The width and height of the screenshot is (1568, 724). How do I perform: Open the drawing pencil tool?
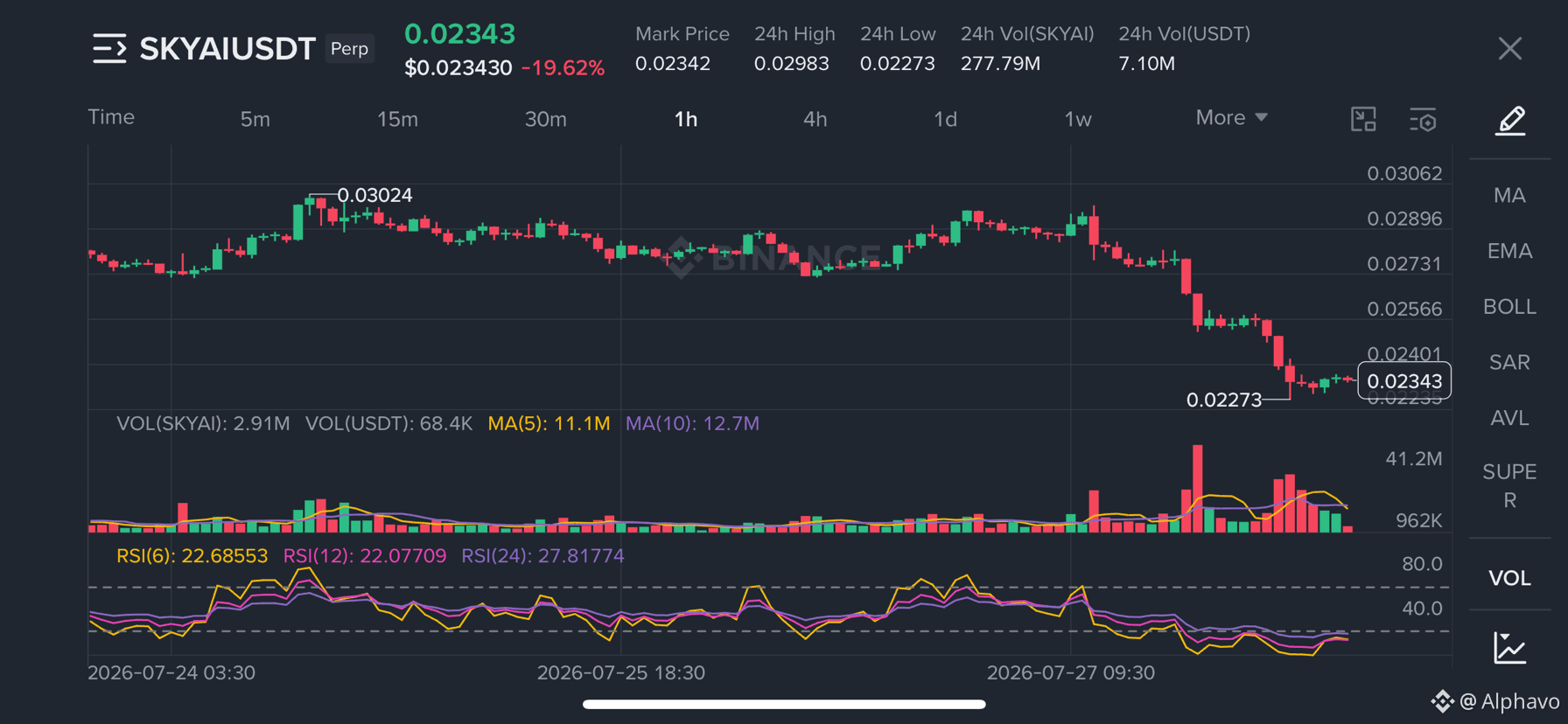(1510, 120)
